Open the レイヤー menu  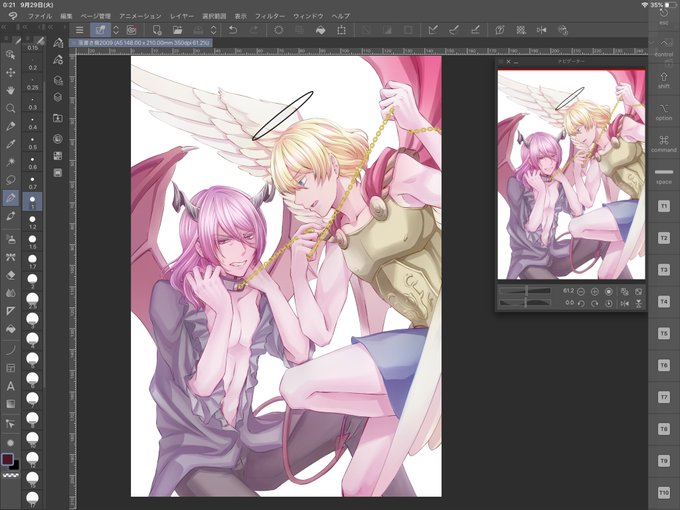(182, 16)
